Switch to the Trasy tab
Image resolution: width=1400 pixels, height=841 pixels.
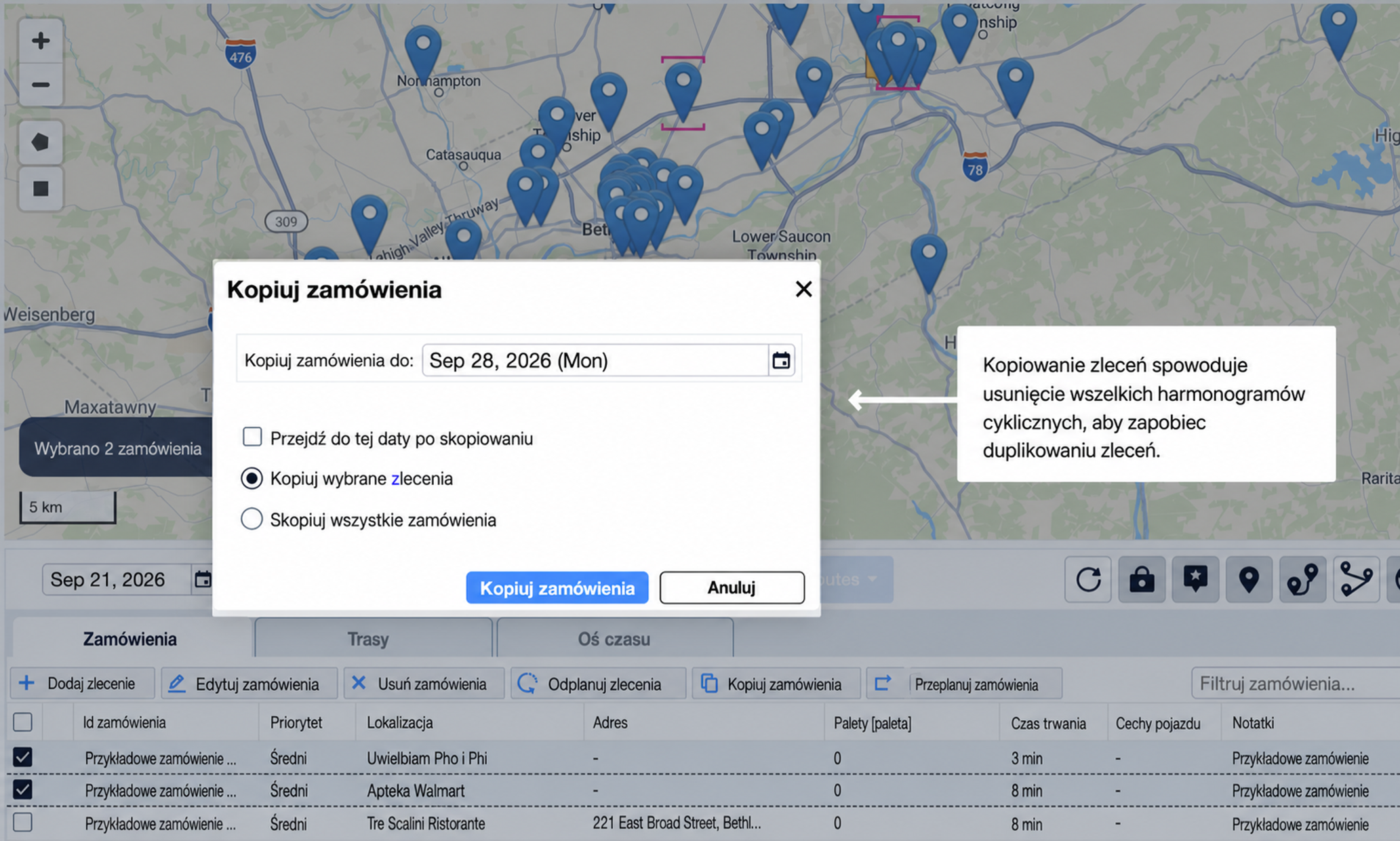tap(373, 638)
